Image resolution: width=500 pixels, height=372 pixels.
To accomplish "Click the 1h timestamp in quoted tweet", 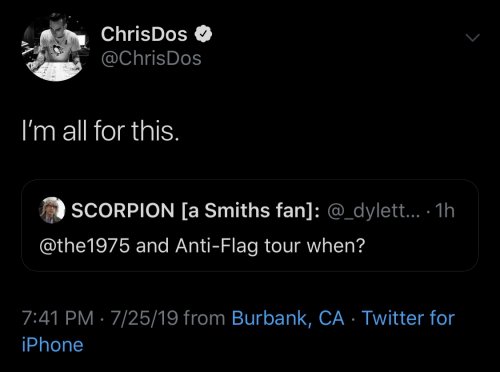I will coord(445,211).
